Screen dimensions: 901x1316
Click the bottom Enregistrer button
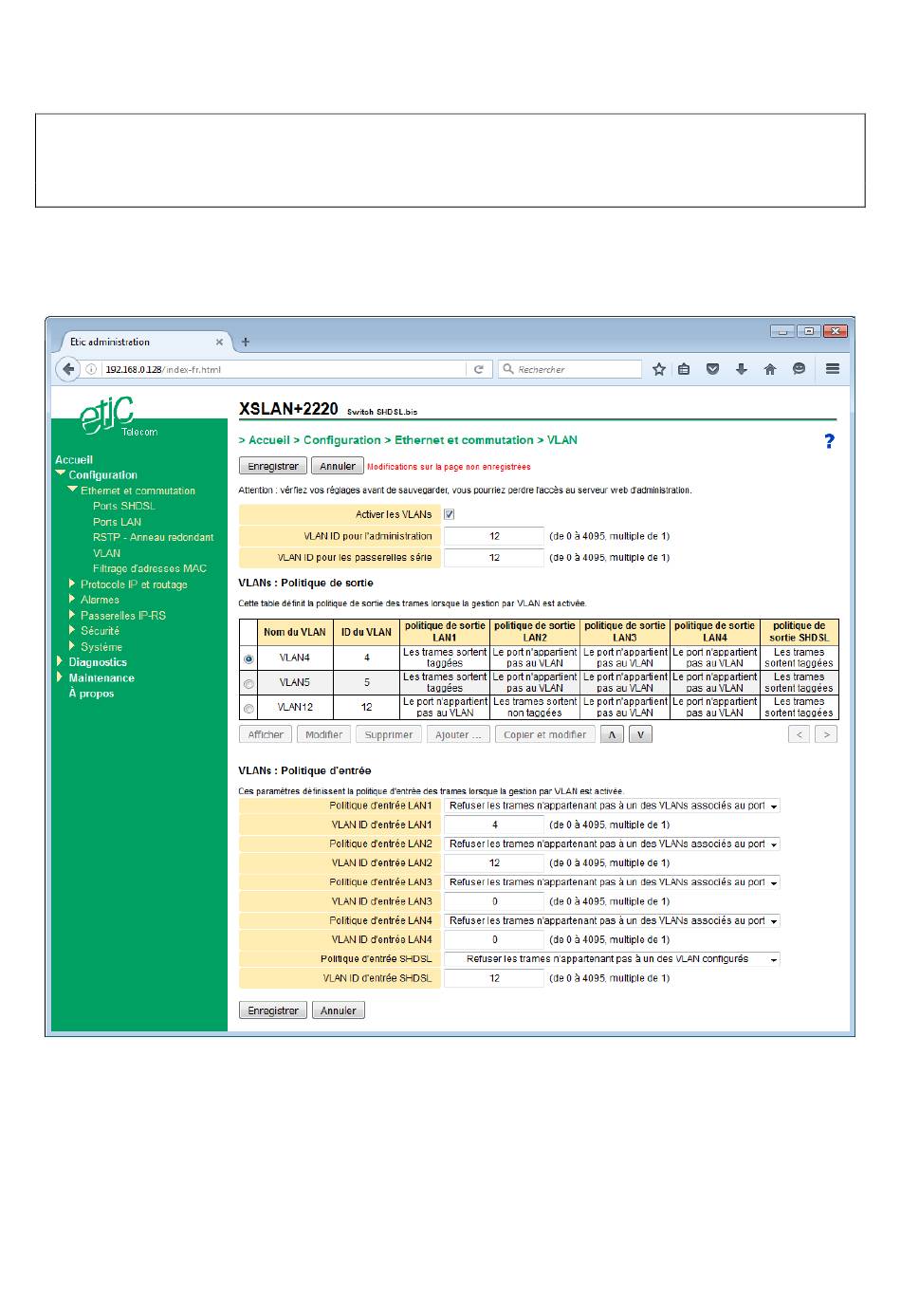tap(273, 1010)
